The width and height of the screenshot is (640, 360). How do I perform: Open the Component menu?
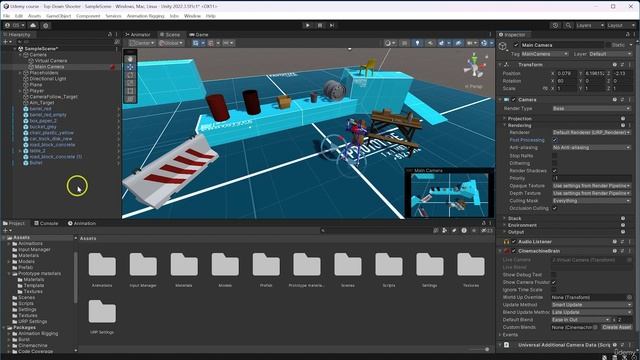[88, 16]
